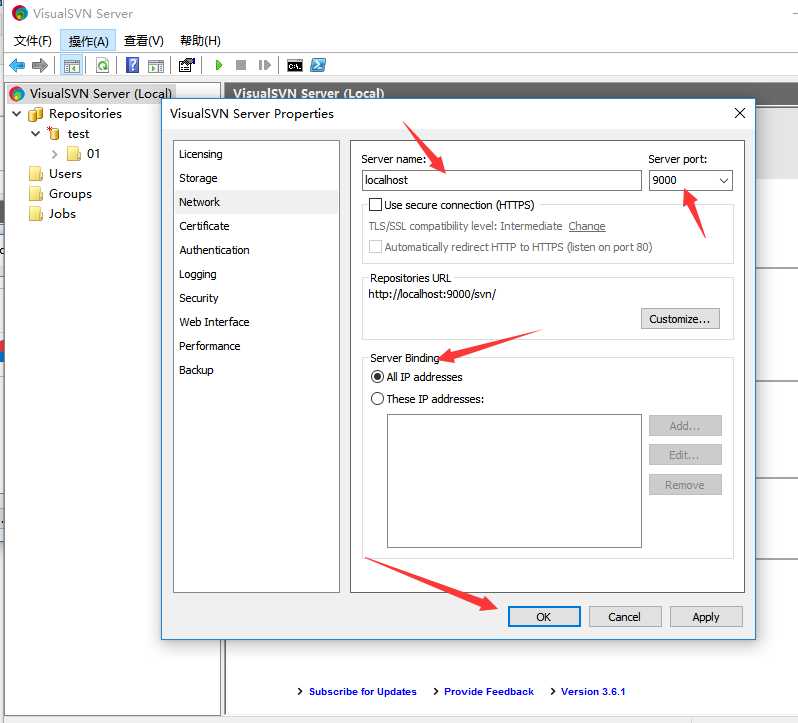
Task: Click the Remove button
Action: (685, 485)
